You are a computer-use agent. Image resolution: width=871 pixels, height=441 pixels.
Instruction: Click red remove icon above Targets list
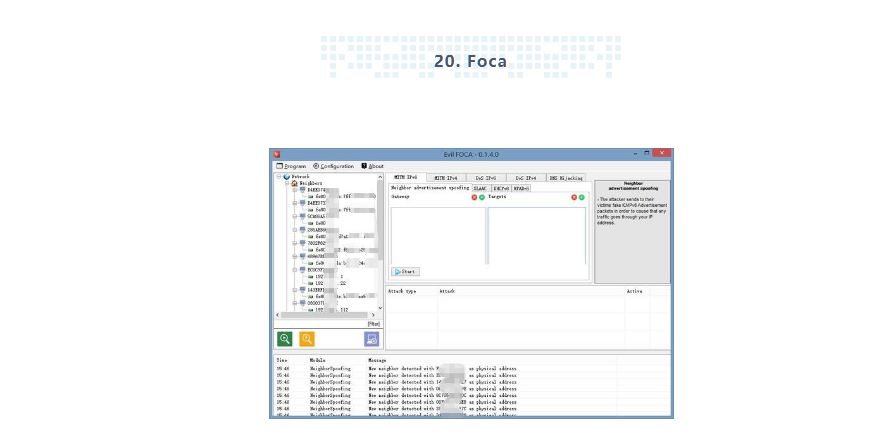pos(574,197)
